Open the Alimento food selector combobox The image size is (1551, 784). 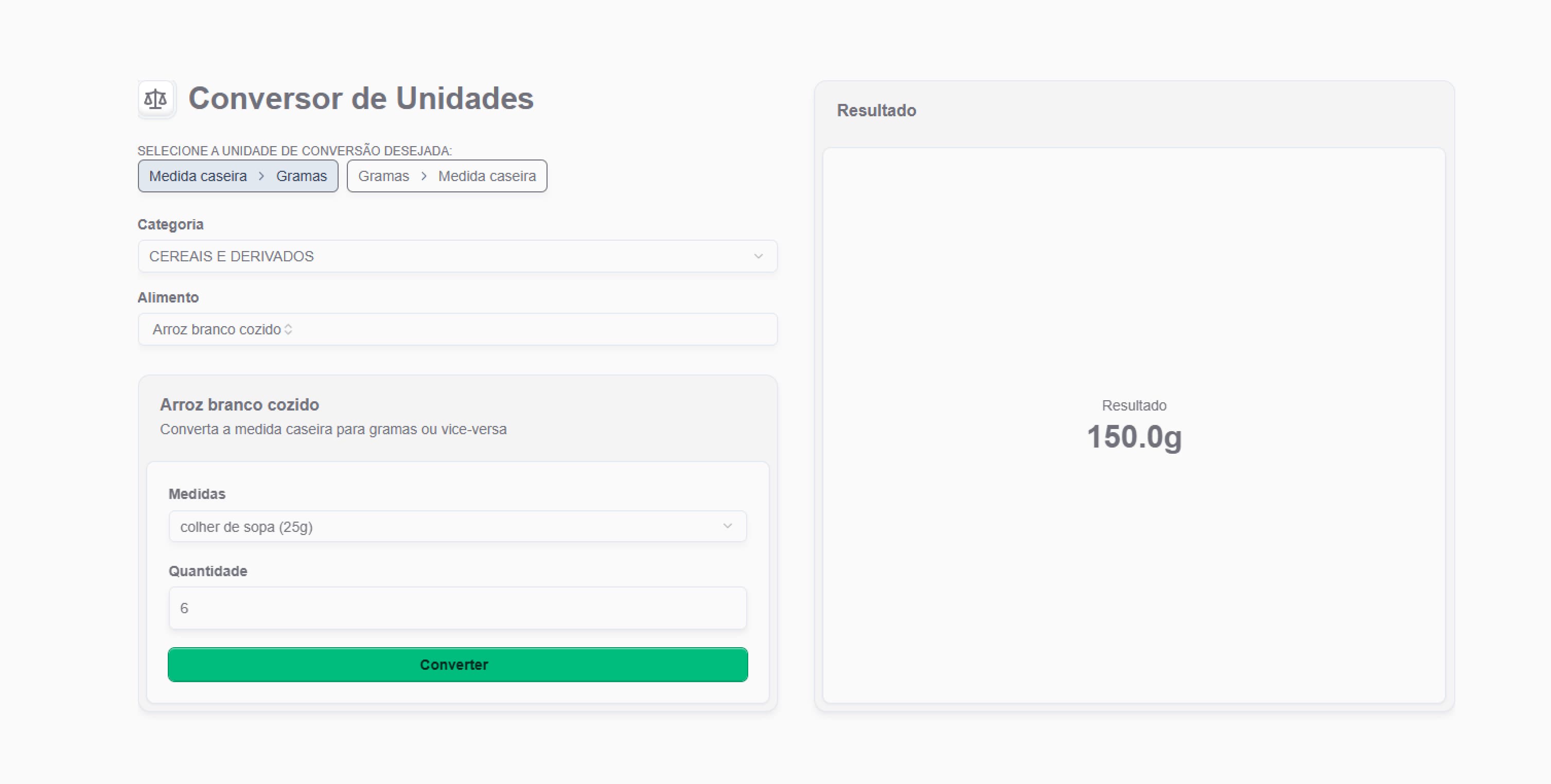[457, 330]
